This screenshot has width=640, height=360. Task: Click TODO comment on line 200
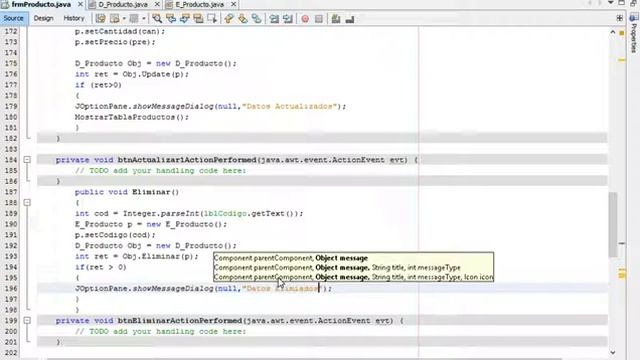pyautogui.click(x=160, y=331)
